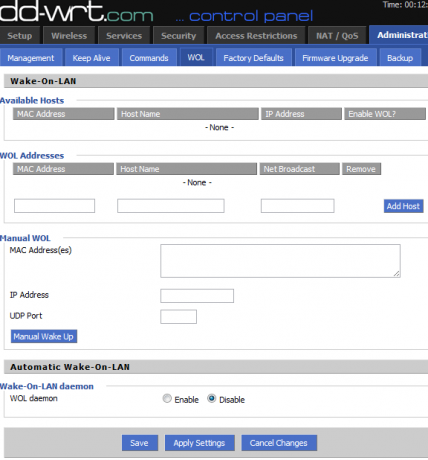The width and height of the screenshot is (428, 460).
Task: Open the Access Restrictions tab
Action: [x=256, y=36]
